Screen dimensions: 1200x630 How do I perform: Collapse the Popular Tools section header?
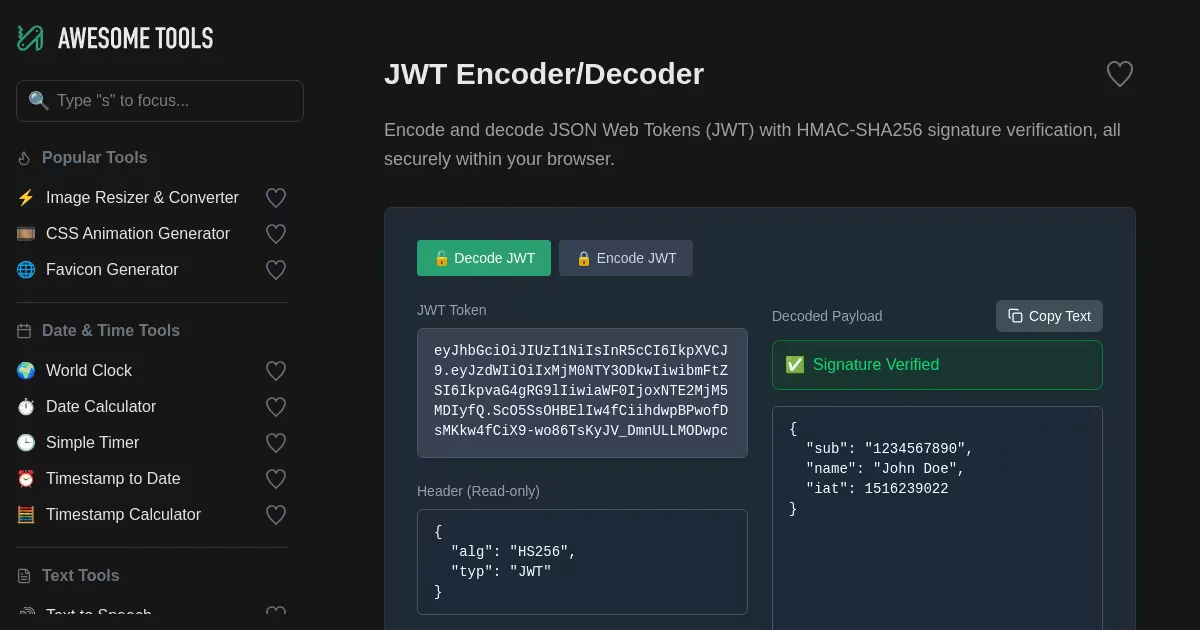click(94, 158)
